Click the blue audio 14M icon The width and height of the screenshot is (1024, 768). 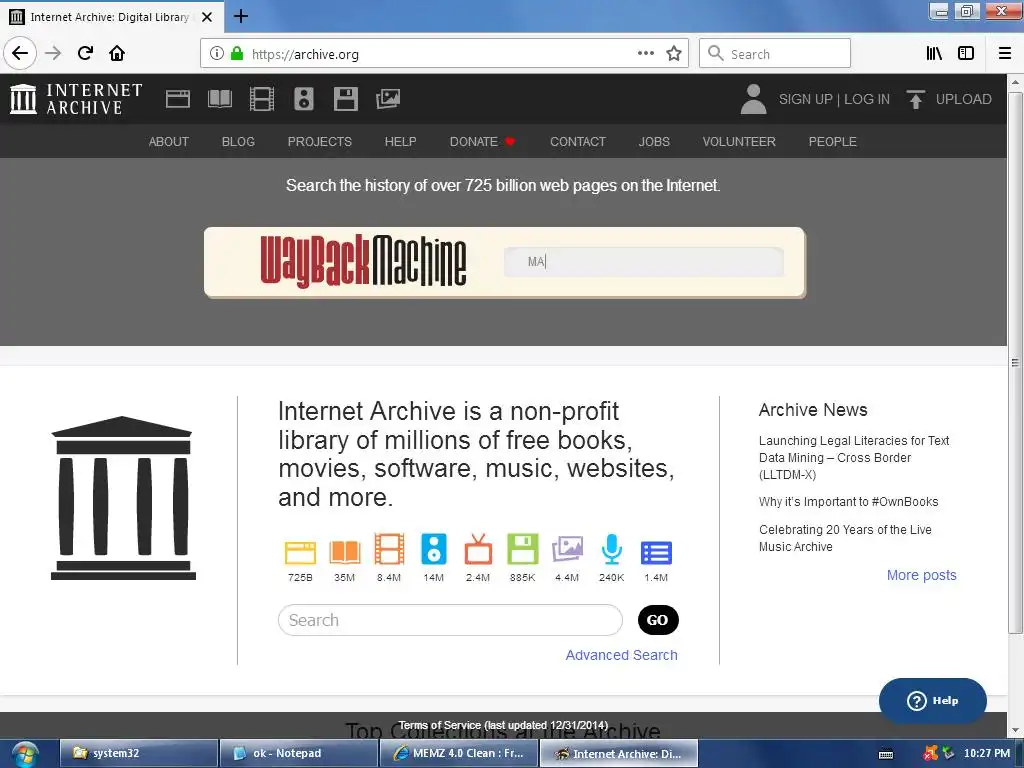[434, 549]
